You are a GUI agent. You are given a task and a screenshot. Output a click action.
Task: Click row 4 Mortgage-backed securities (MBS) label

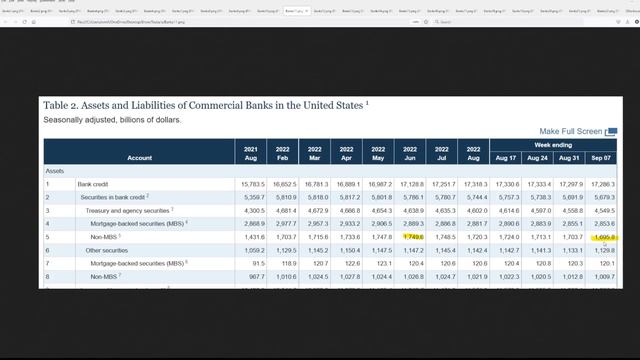coord(137,224)
